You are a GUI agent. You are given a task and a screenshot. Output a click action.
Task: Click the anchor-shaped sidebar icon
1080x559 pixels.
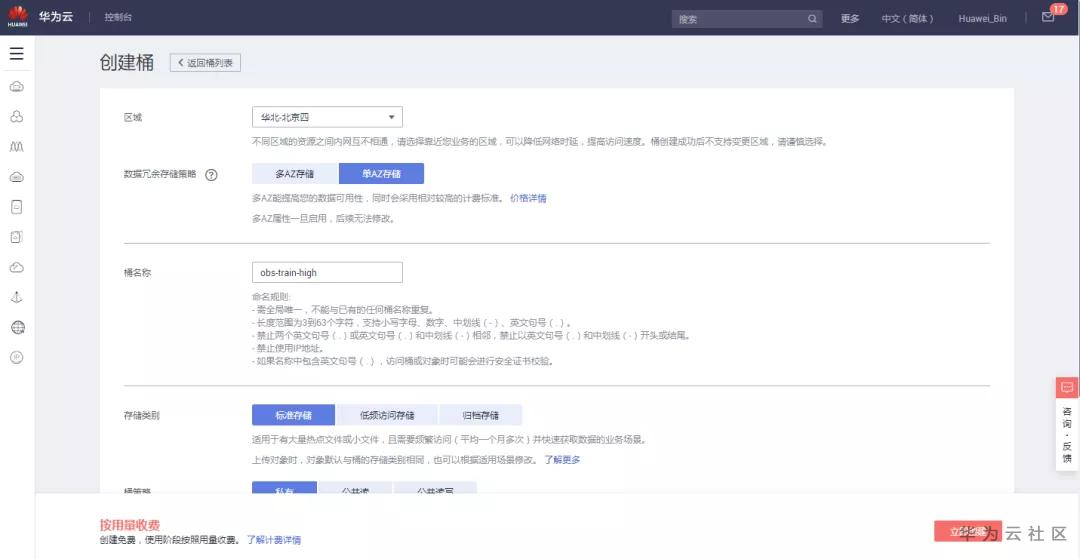pos(17,297)
